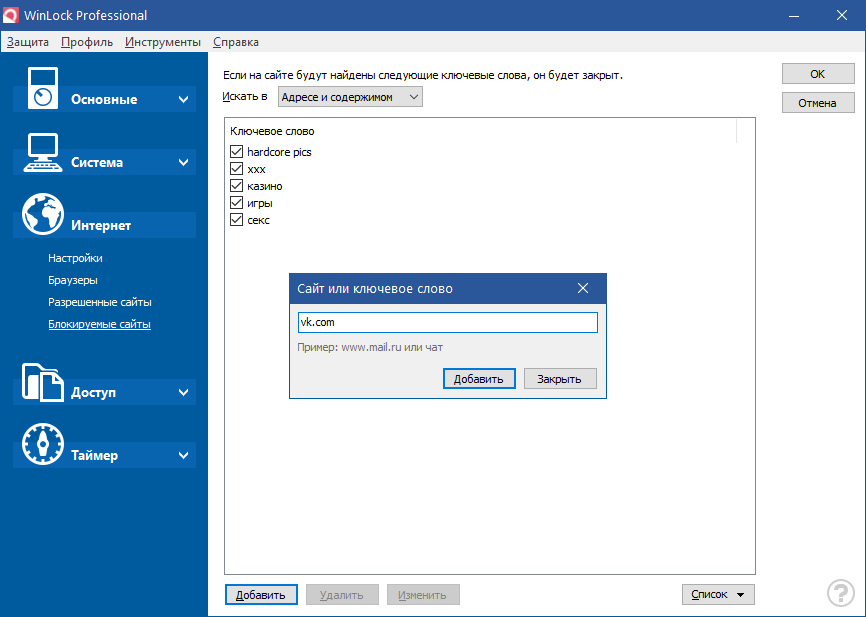
Task: Open the Разрешенные сайты link
Action: (x=100, y=302)
